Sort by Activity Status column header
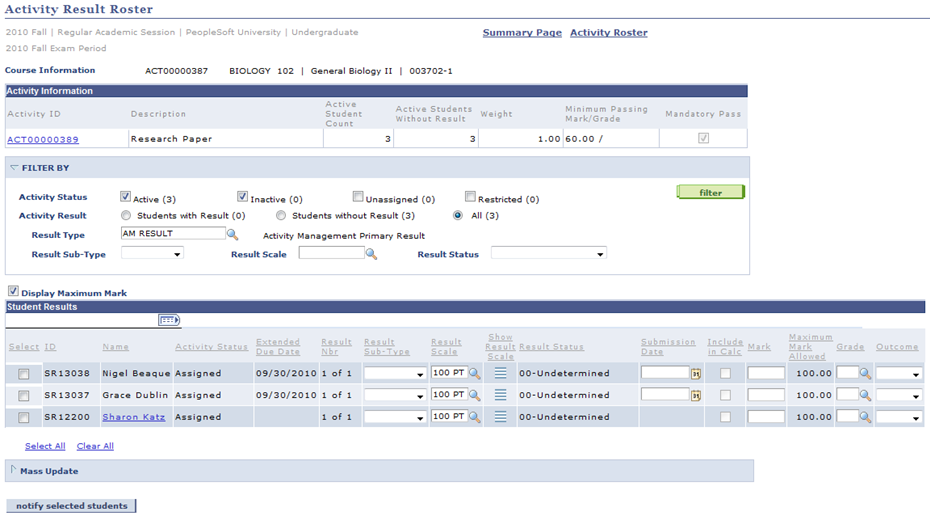 click(211, 347)
